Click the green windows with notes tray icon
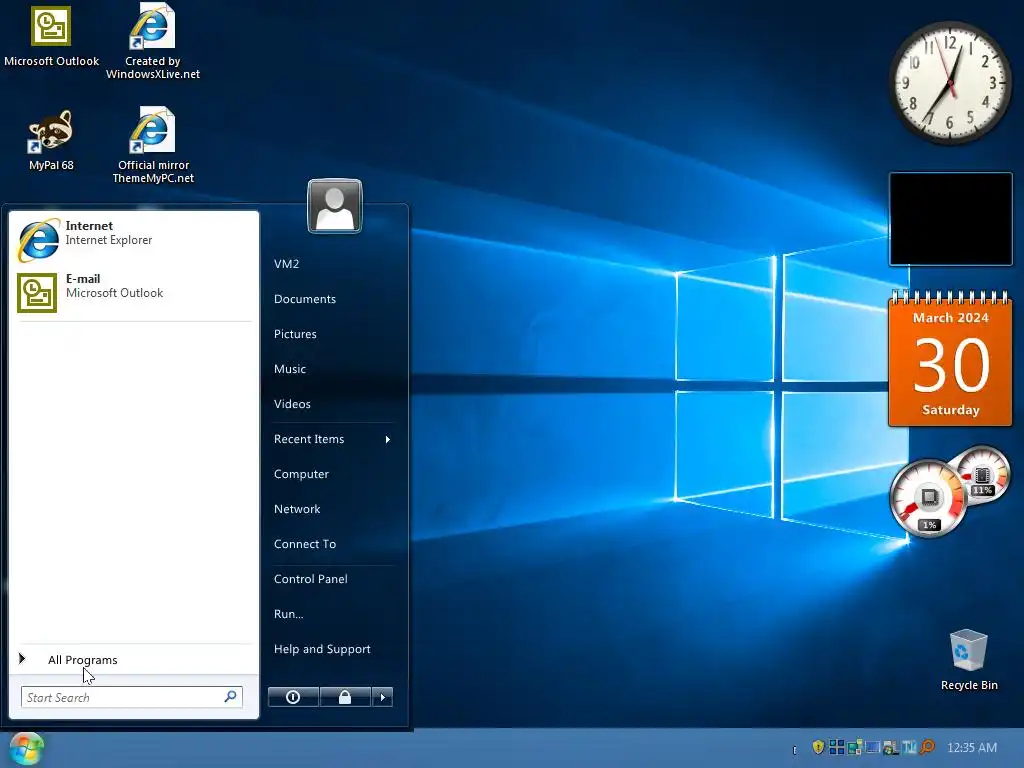1024x768 pixels. pos(855,747)
